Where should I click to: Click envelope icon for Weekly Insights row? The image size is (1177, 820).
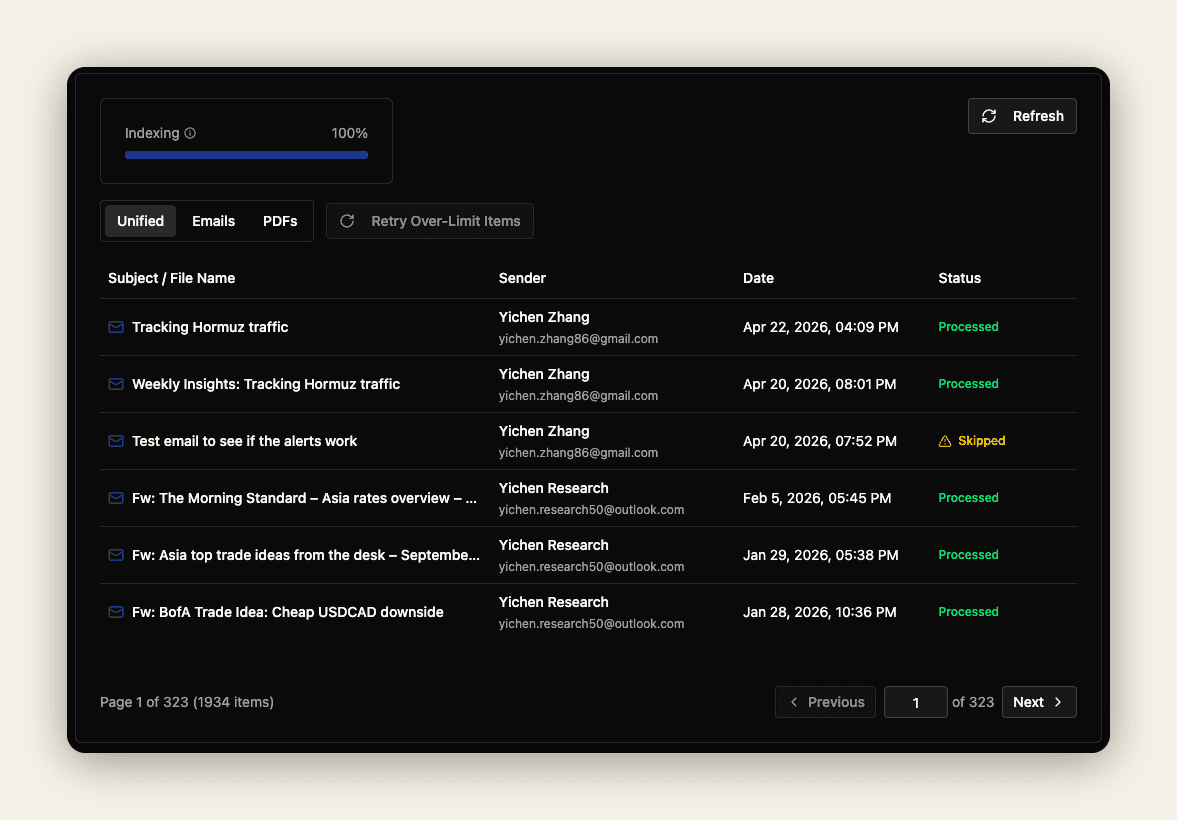116,384
